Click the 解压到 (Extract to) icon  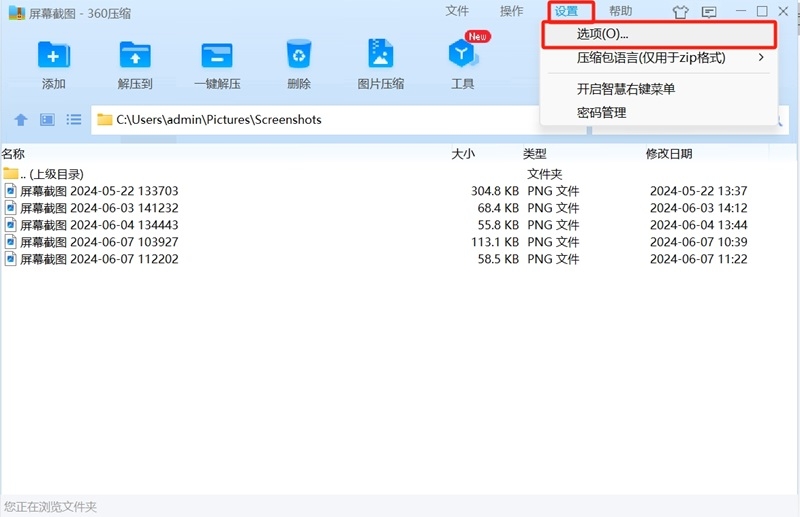(135, 55)
